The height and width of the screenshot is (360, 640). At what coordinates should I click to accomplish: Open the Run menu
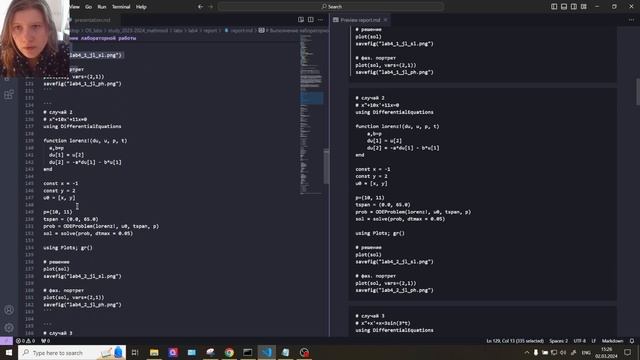pyautogui.click(x=102, y=7)
